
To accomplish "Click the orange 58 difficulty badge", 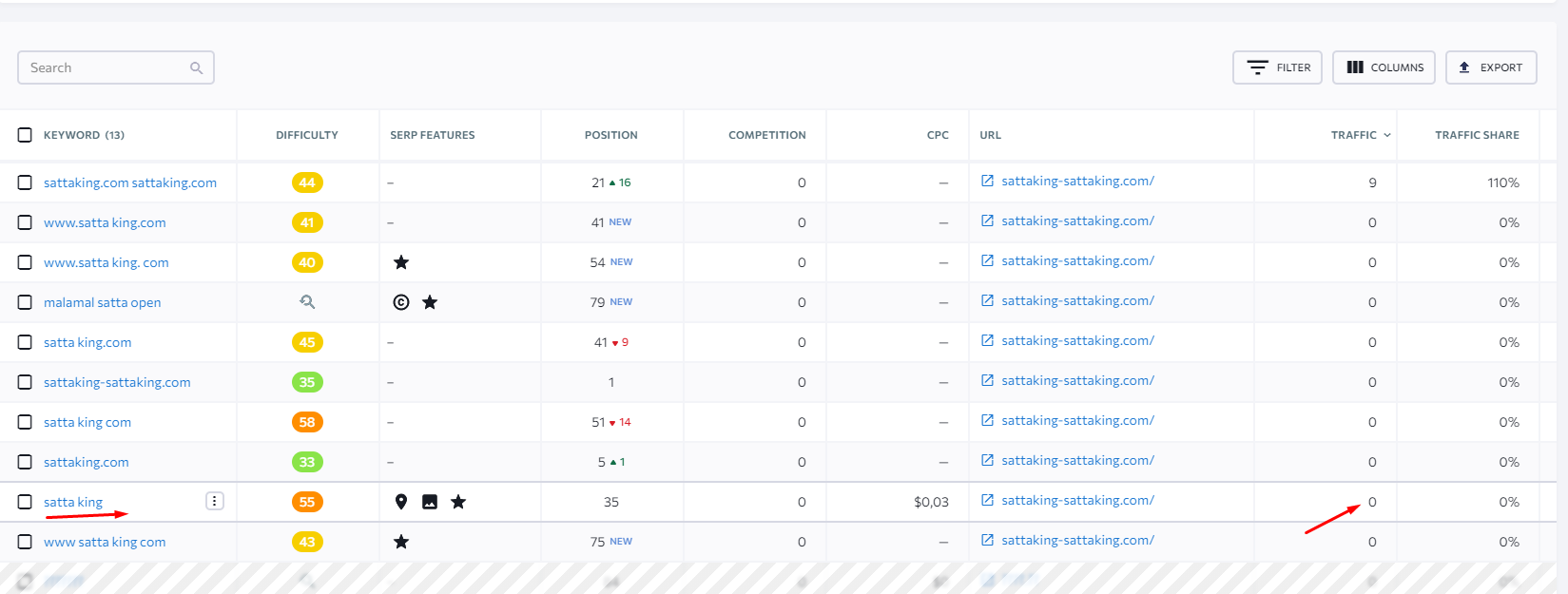I will coord(307,422).
